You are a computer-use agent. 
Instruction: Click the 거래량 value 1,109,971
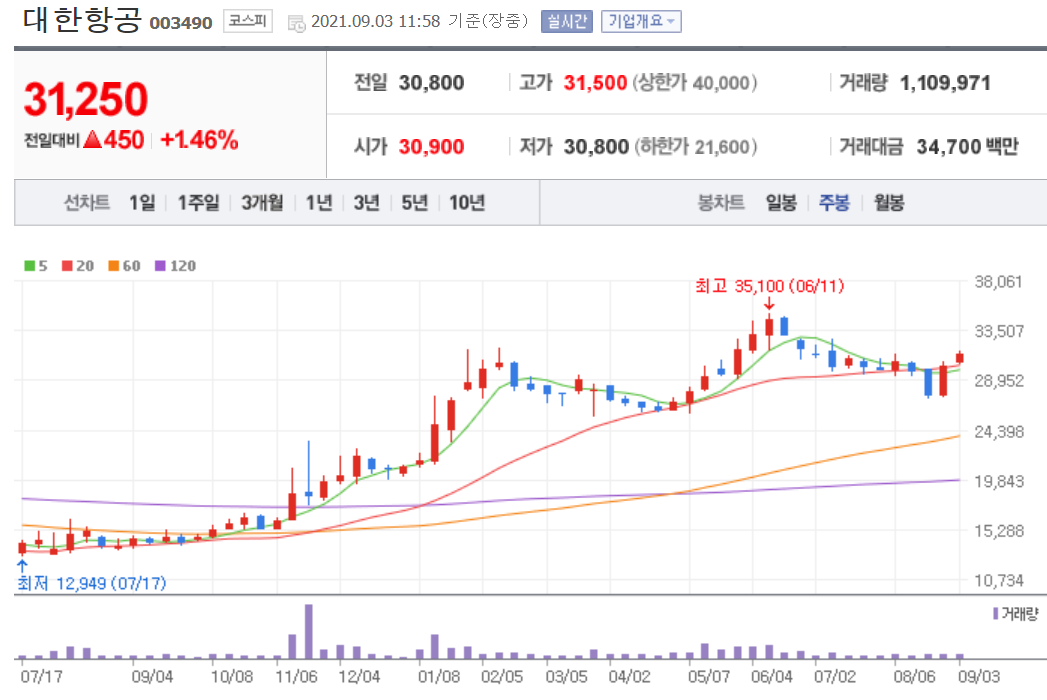[x=945, y=83]
